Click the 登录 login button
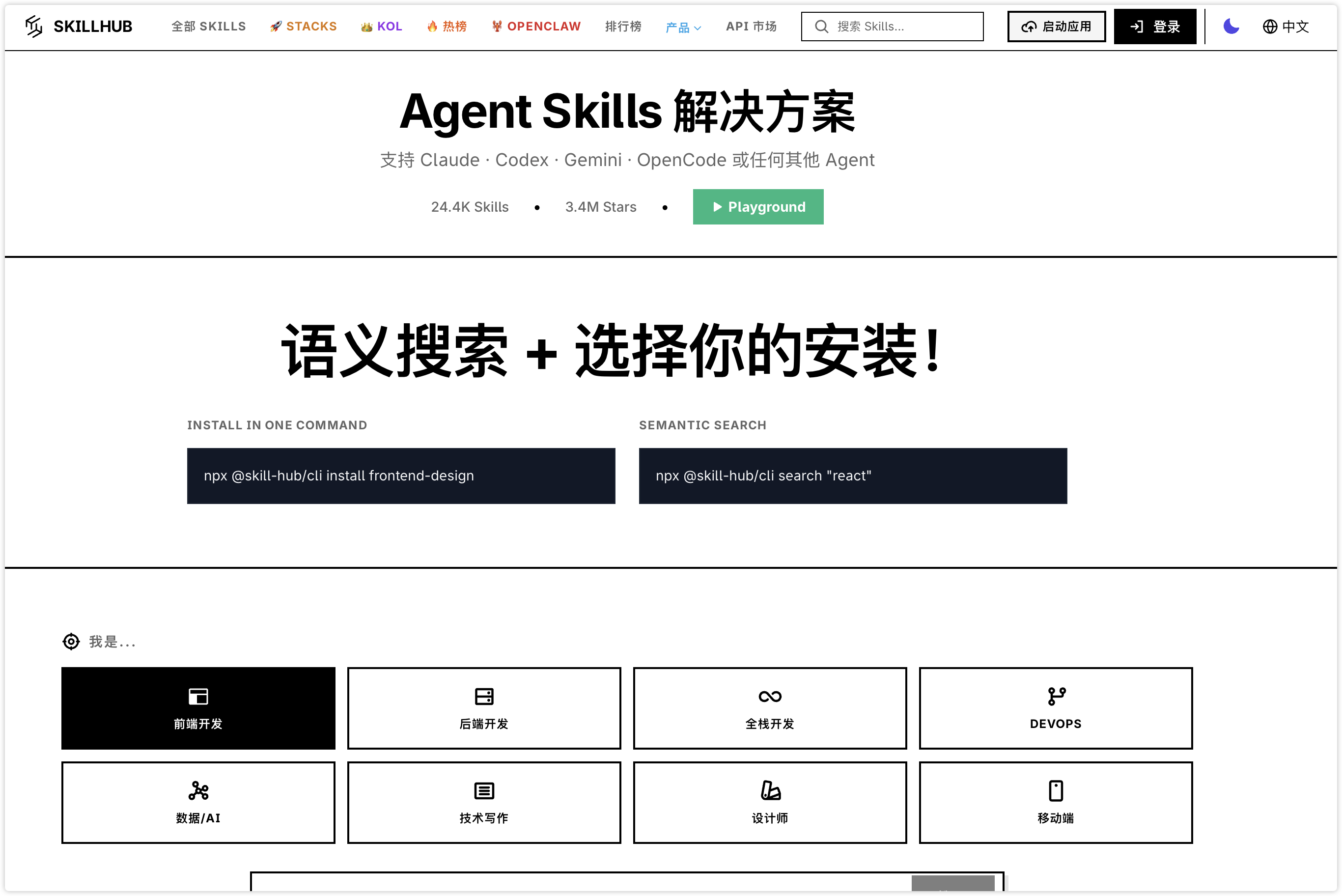The image size is (1342, 896). click(1155, 27)
